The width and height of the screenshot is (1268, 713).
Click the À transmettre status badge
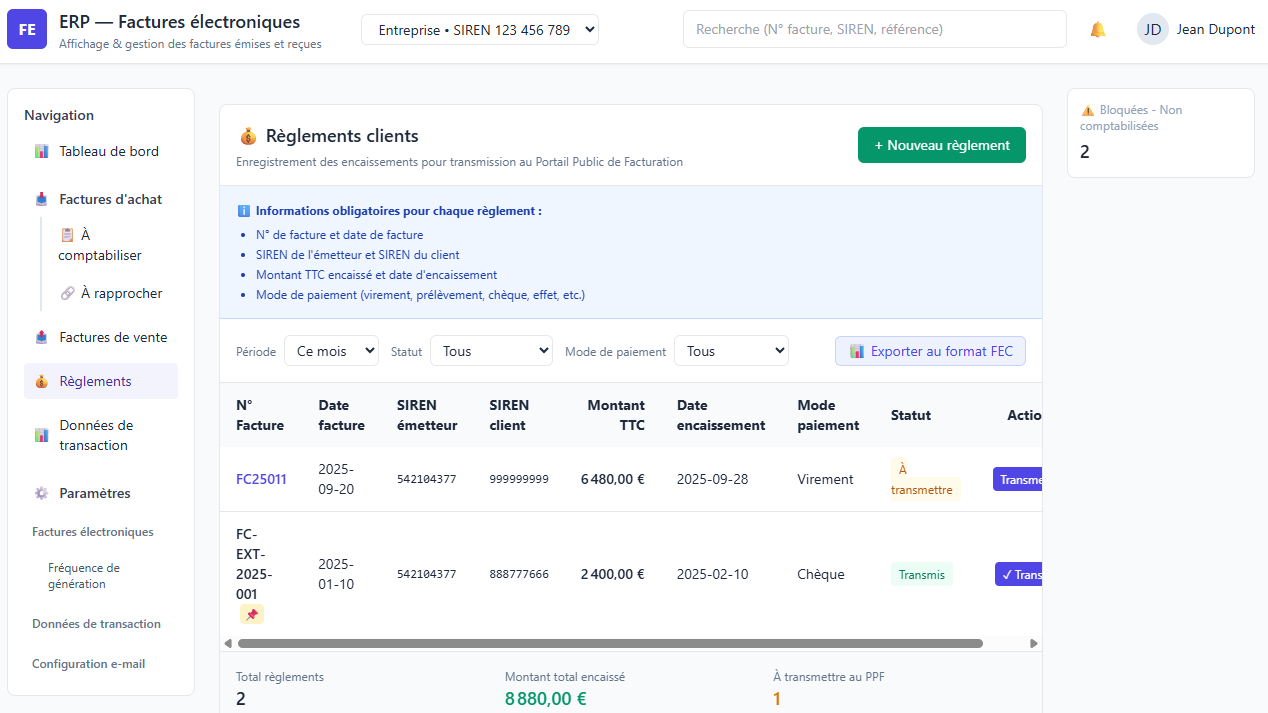[x=925, y=479]
